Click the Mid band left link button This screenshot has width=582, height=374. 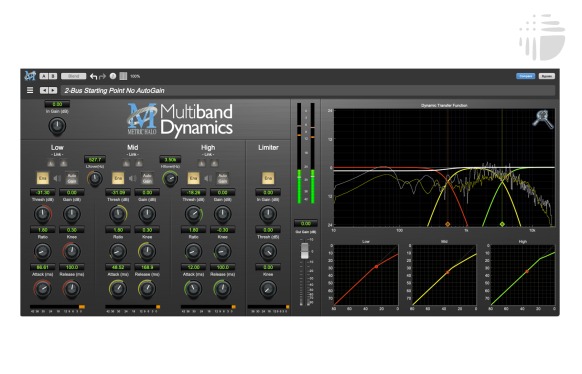(x=126, y=163)
